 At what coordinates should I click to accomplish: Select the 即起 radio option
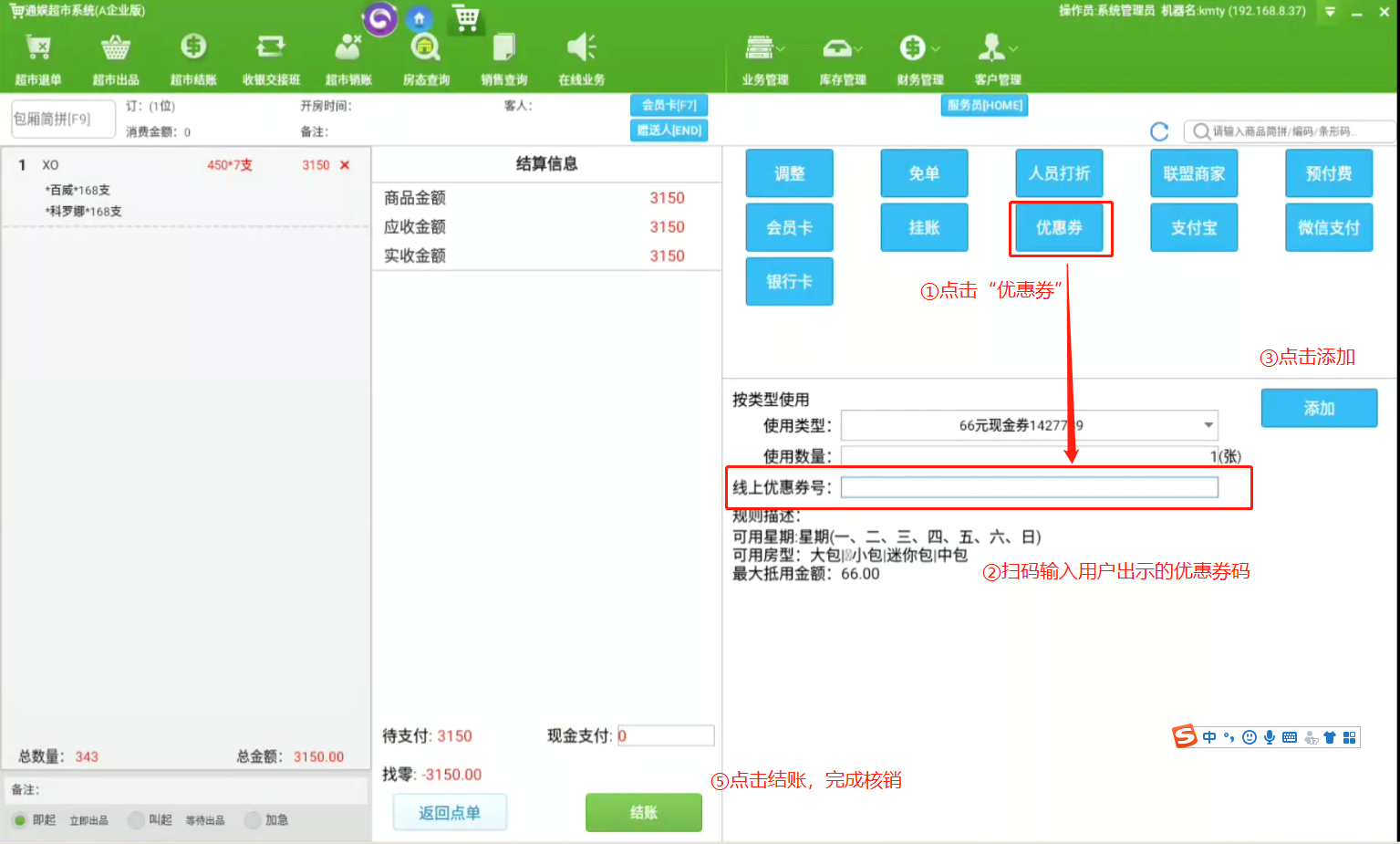[20, 820]
